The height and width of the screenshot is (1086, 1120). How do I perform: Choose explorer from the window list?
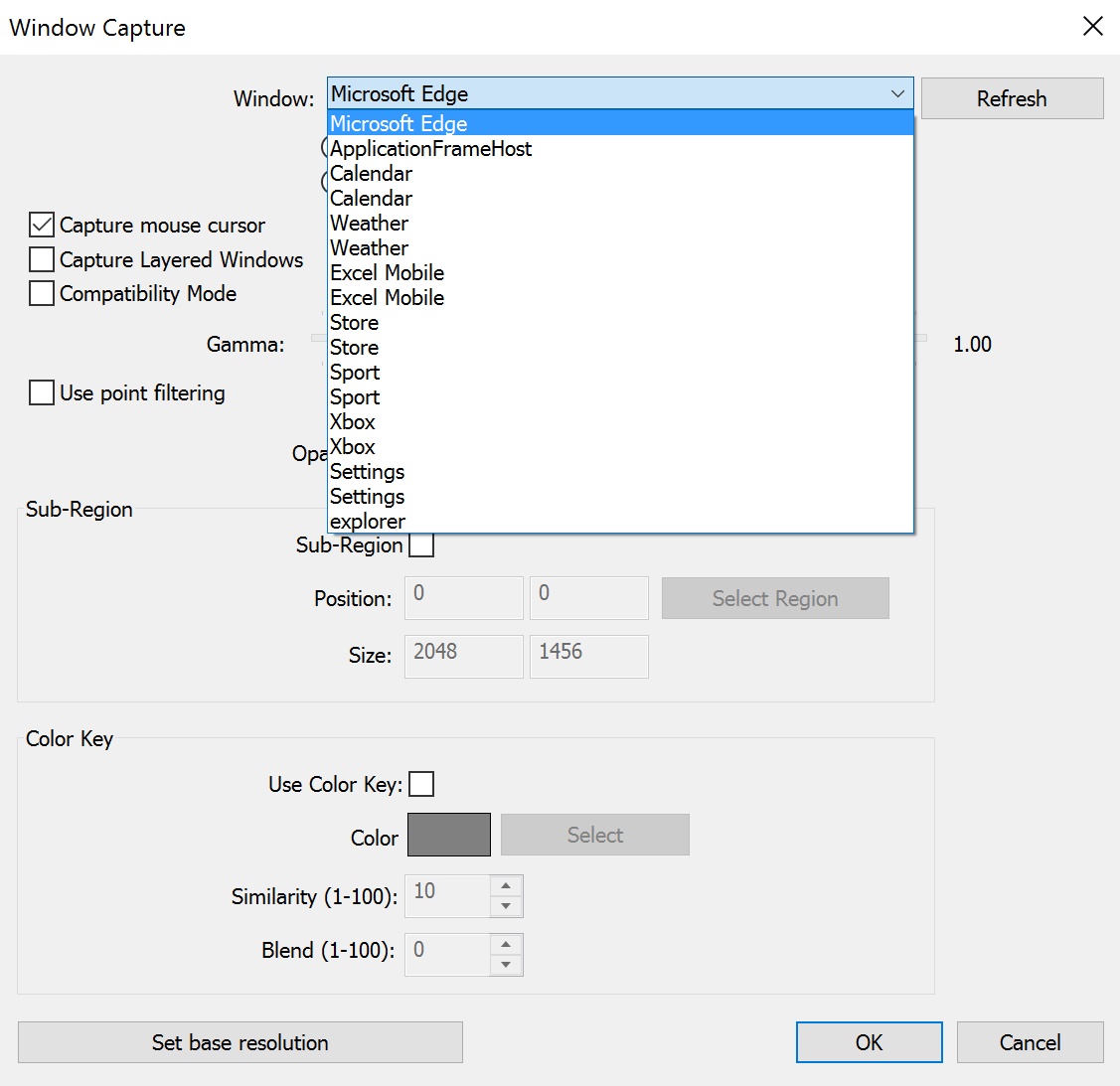click(x=620, y=522)
